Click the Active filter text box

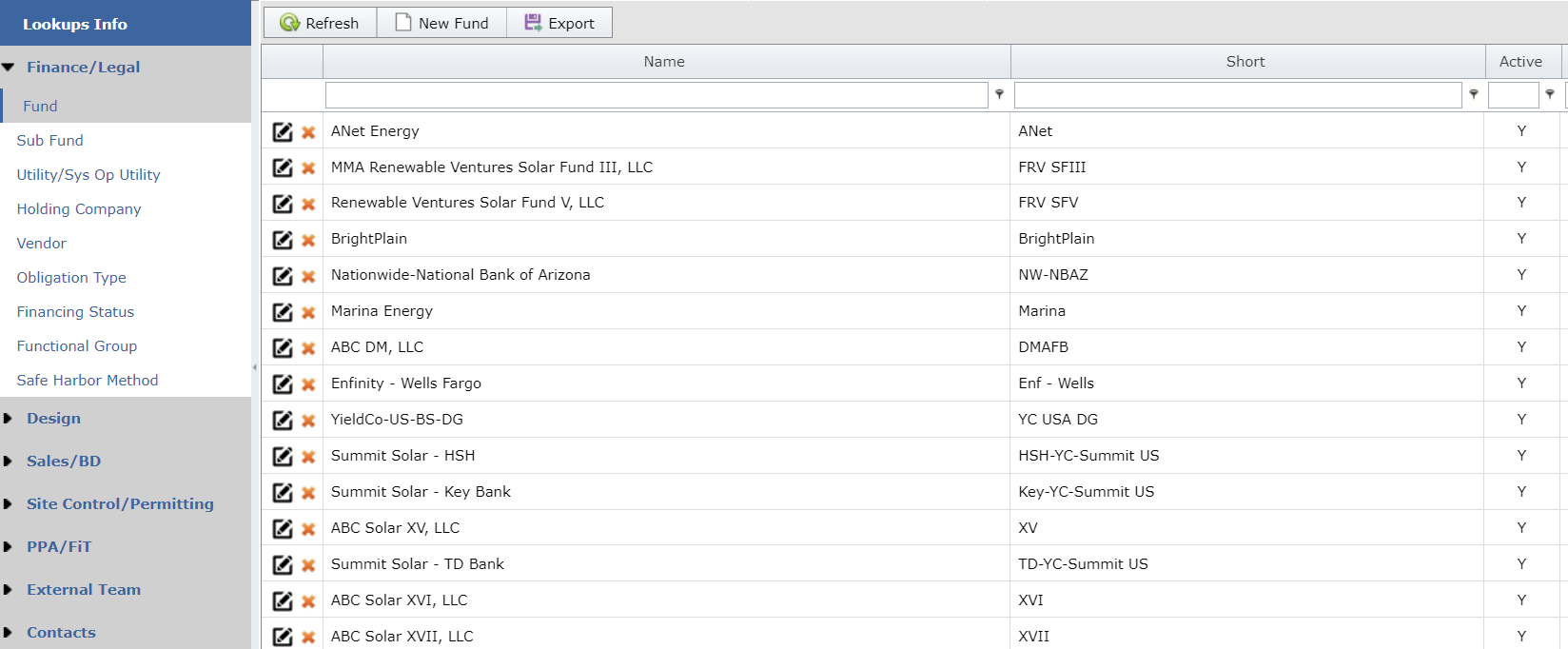tap(1513, 95)
